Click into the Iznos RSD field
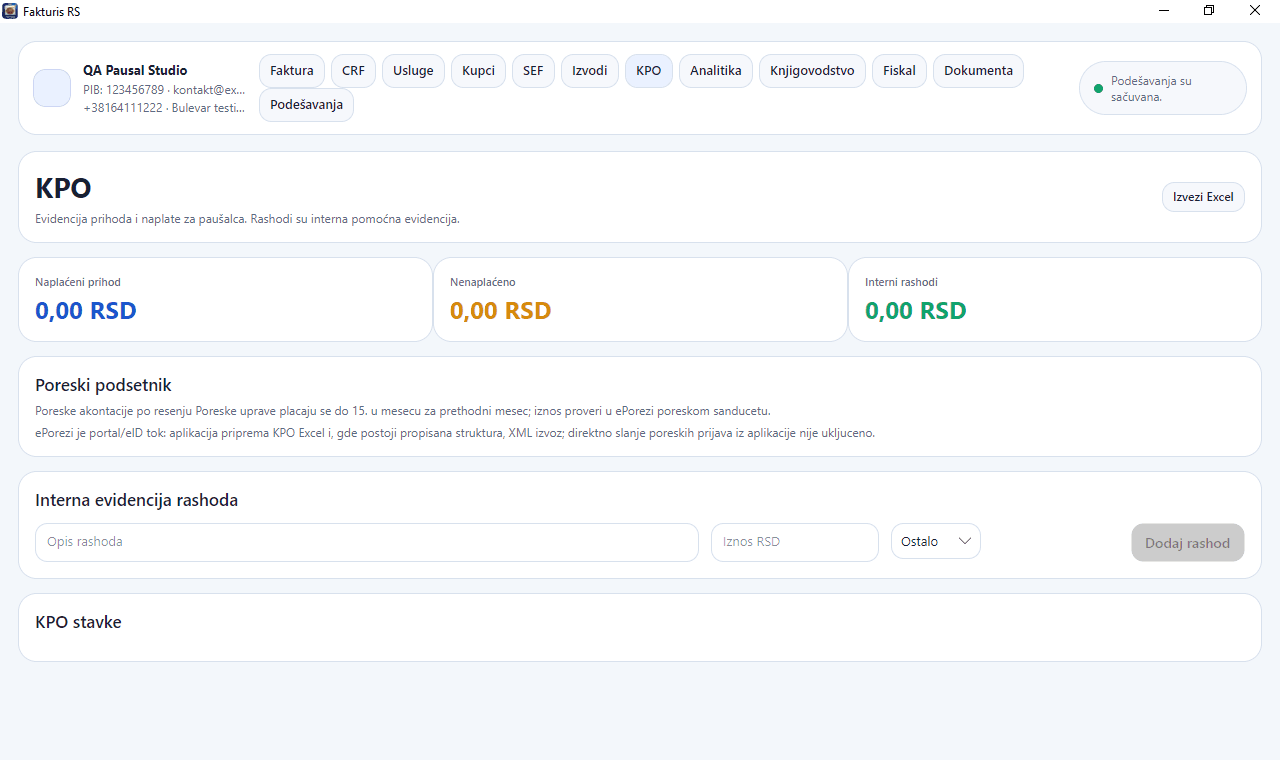This screenshot has height=760, width=1280. pyautogui.click(x=795, y=542)
